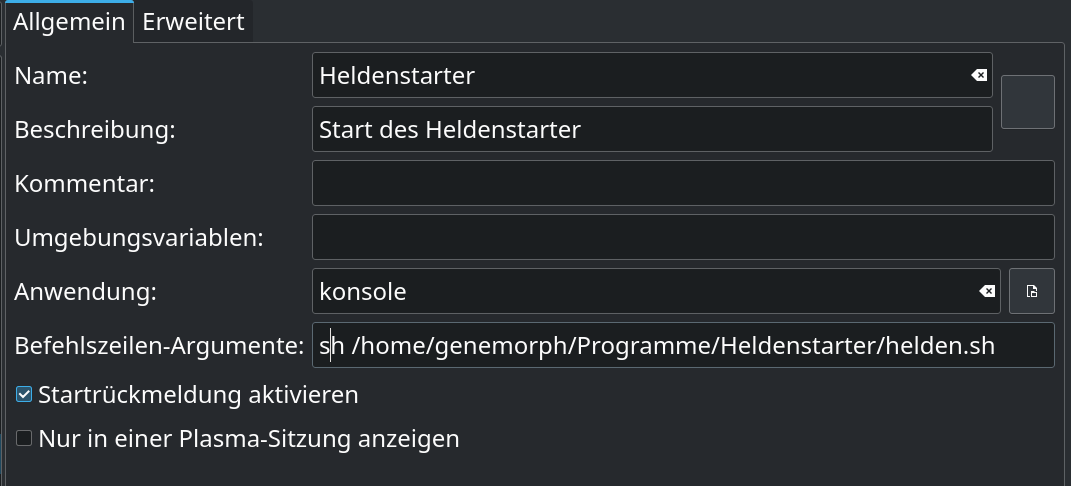Click the Startrückmeldung aktivieren label text
Viewport: 1071px width, 486px height.
pyautogui.click(x=198, y=395)
